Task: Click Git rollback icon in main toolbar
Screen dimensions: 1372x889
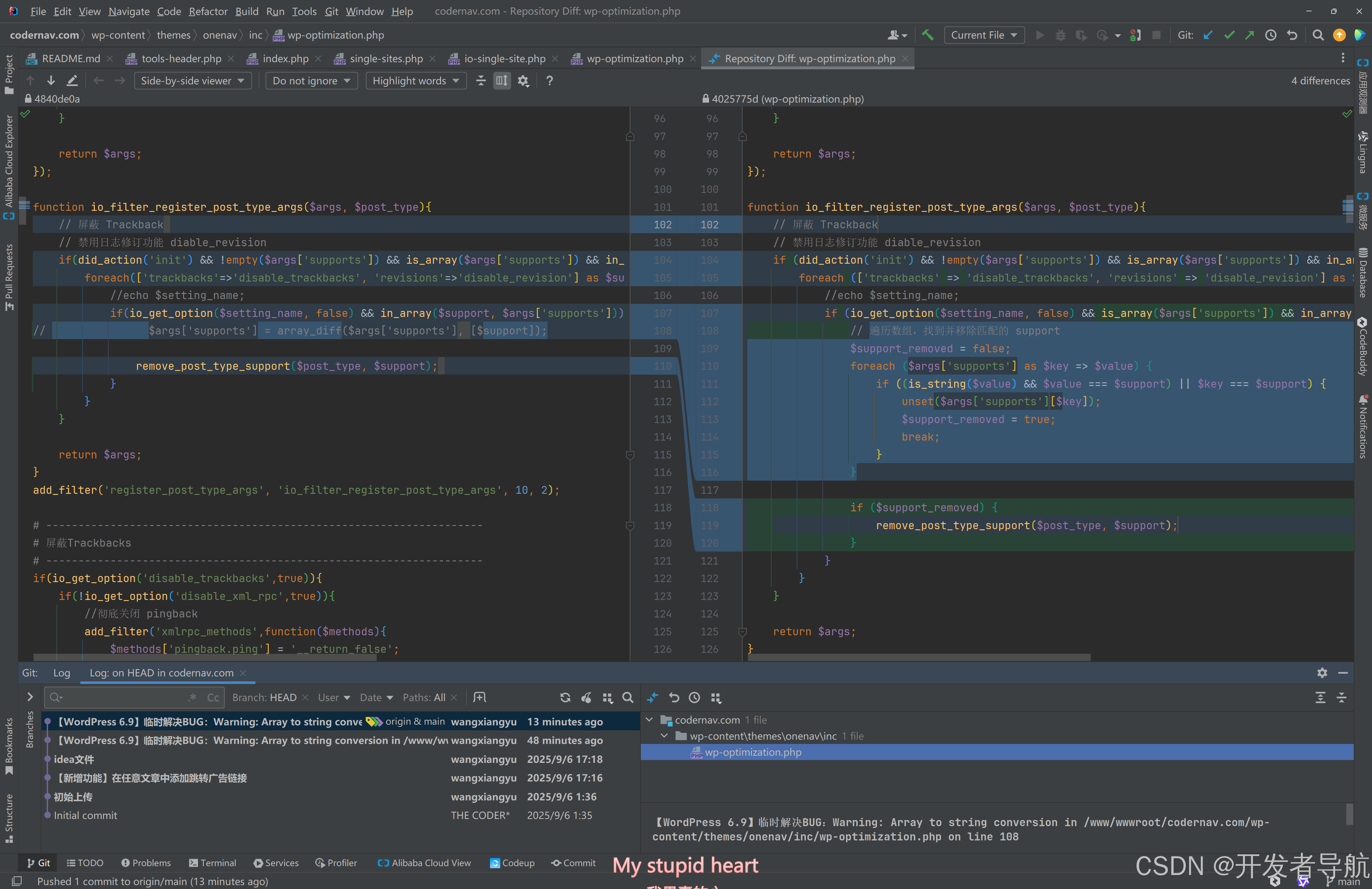Action: pyautogui.click(x=1292, y=35)
